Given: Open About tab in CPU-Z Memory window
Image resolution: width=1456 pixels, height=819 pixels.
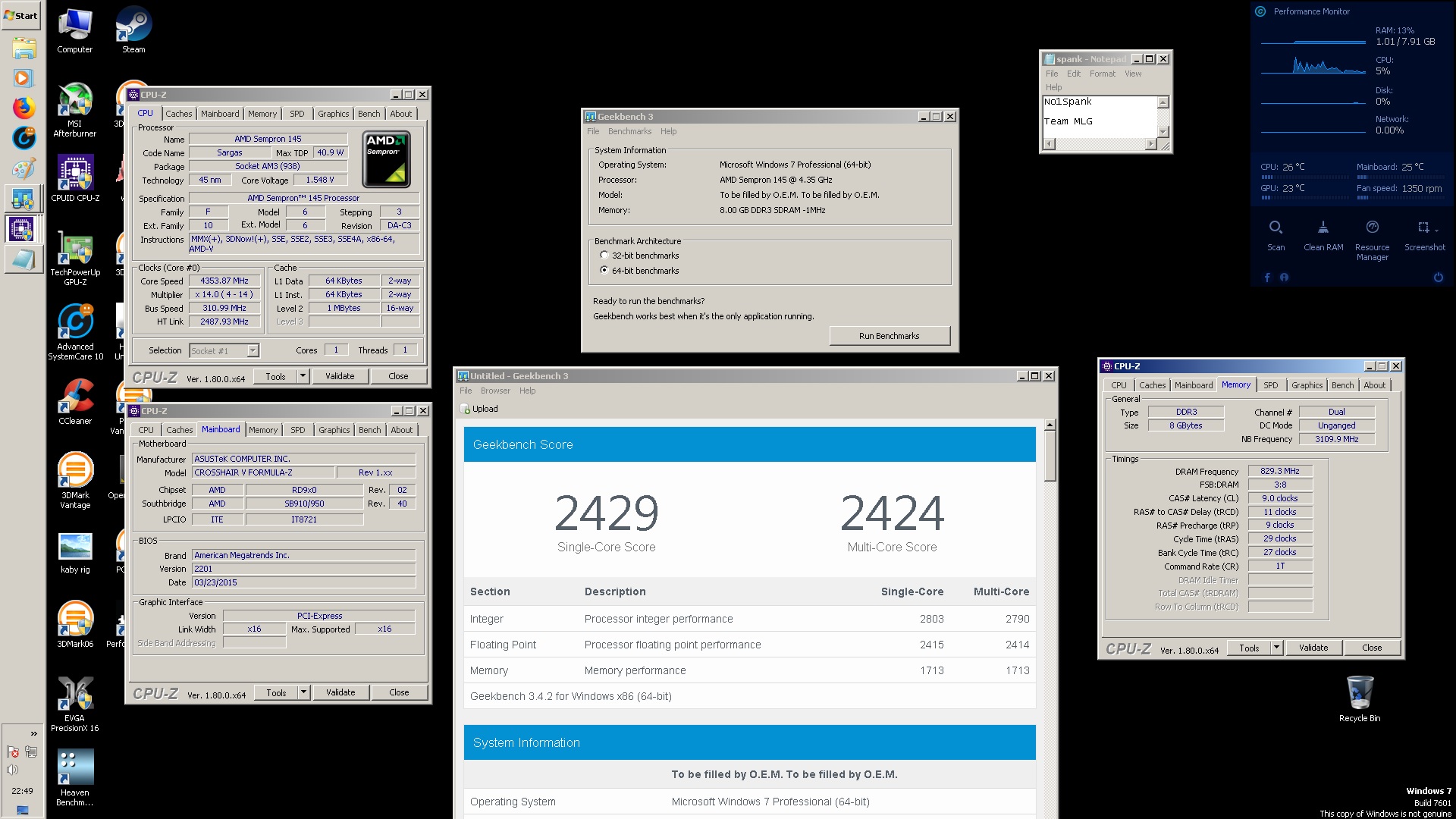Looking at the screenshot, I should (1374, 385).
